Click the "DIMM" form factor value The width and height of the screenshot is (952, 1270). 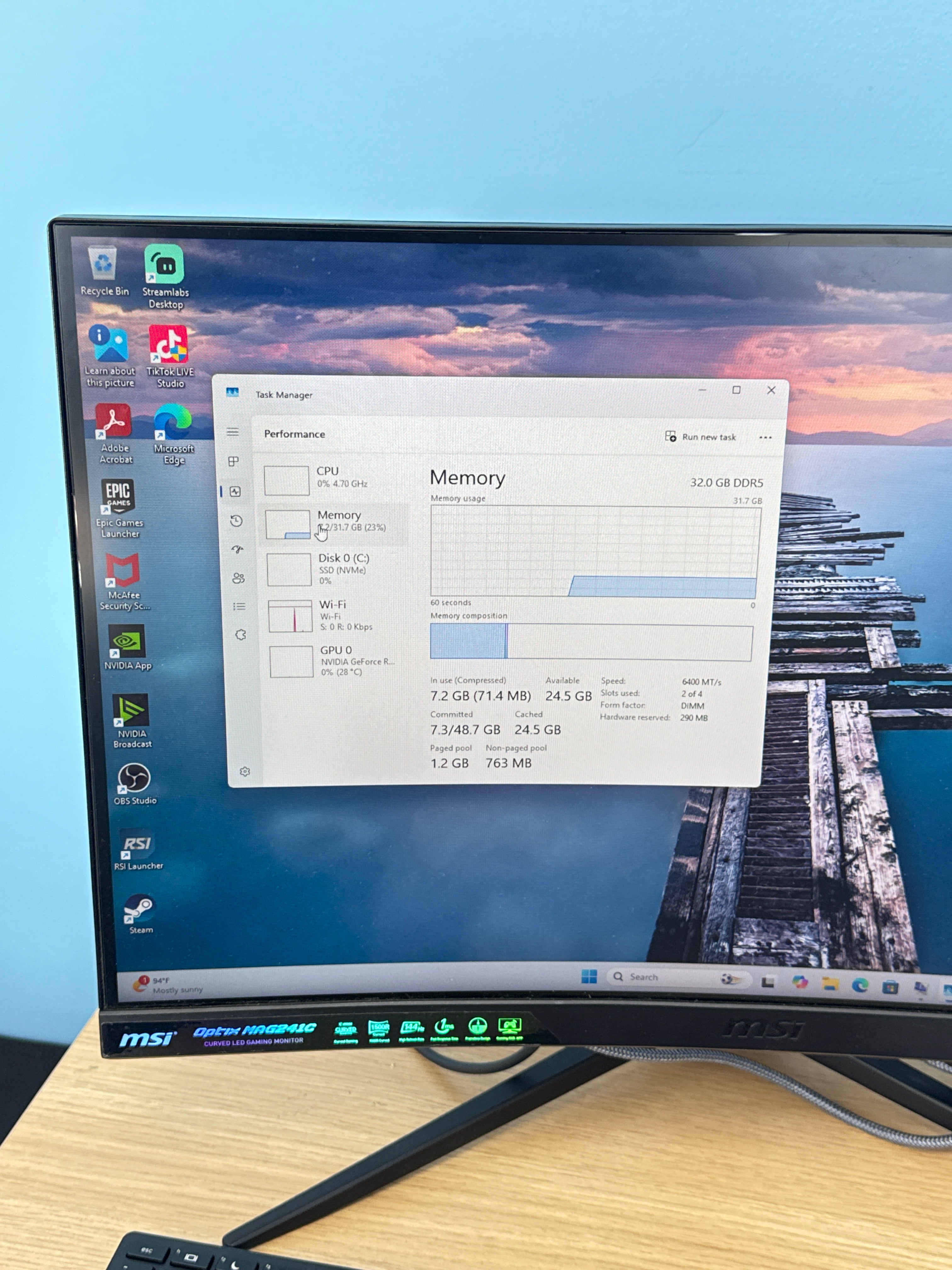coord(692,706)
